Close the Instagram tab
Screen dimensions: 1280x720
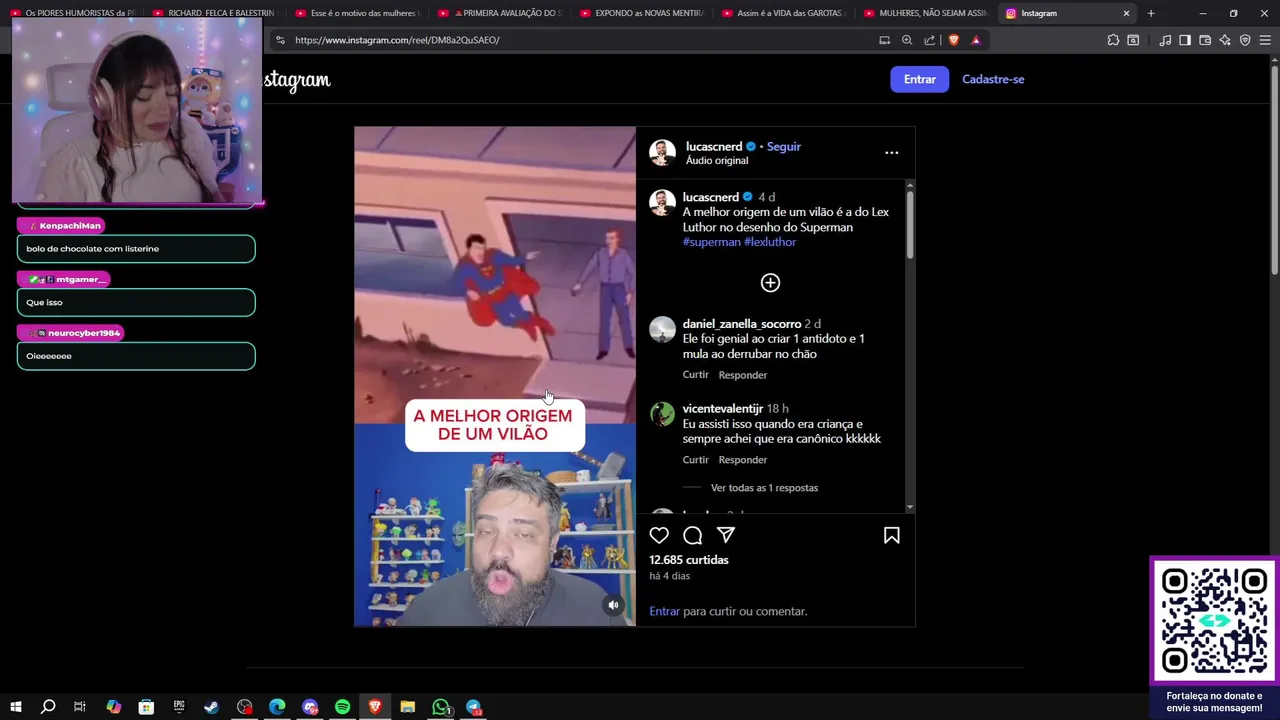point(1126,13)
